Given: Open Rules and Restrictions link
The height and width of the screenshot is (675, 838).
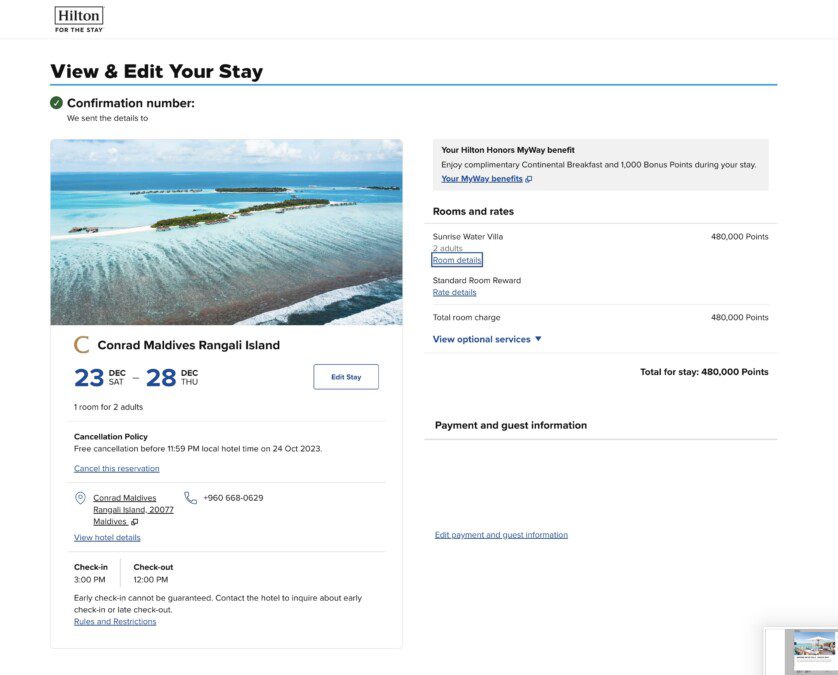Looking at the screenshot, I should [x=115, y=622].
